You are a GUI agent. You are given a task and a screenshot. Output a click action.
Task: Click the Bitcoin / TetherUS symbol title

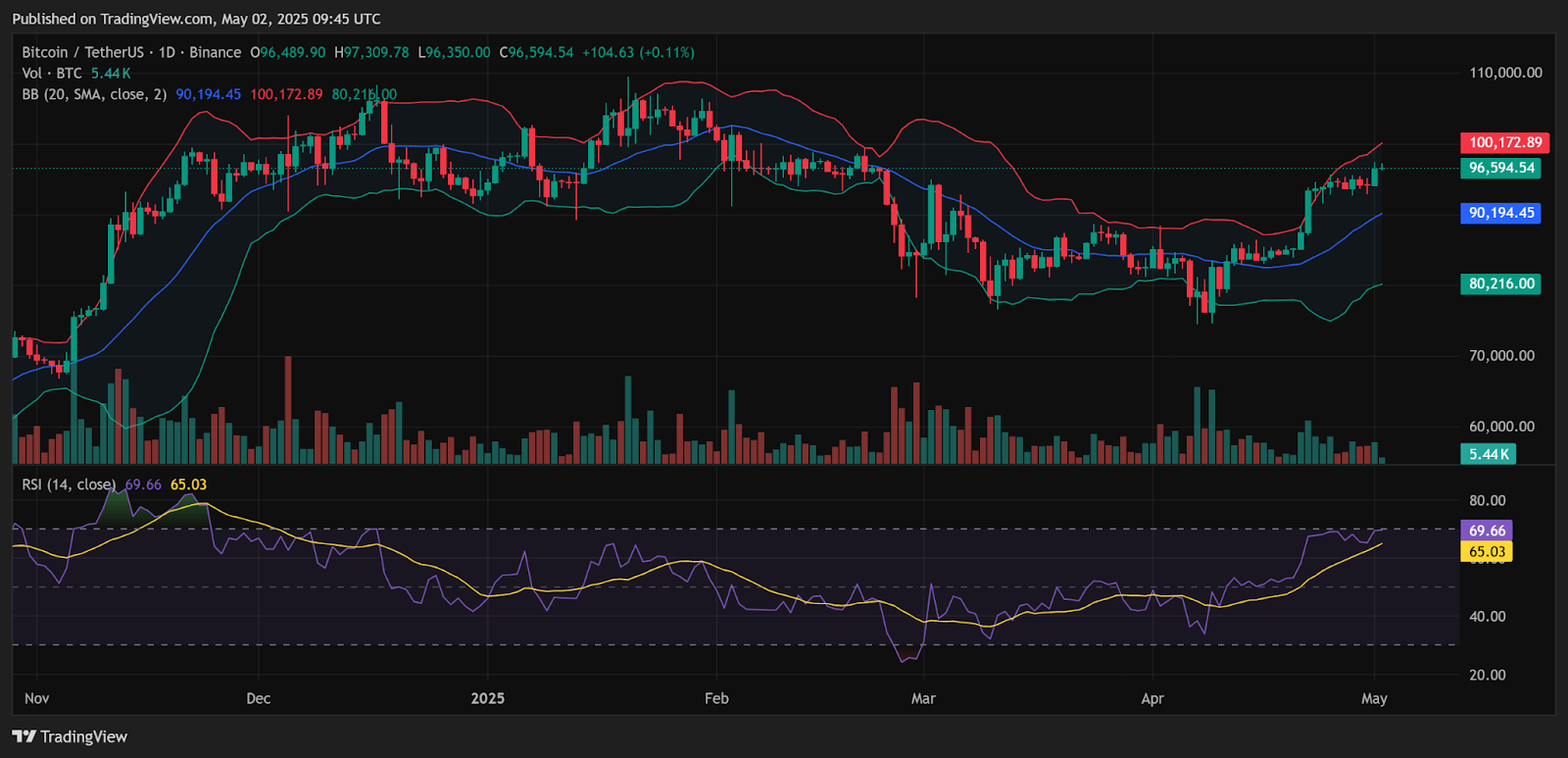click(82, 53)
